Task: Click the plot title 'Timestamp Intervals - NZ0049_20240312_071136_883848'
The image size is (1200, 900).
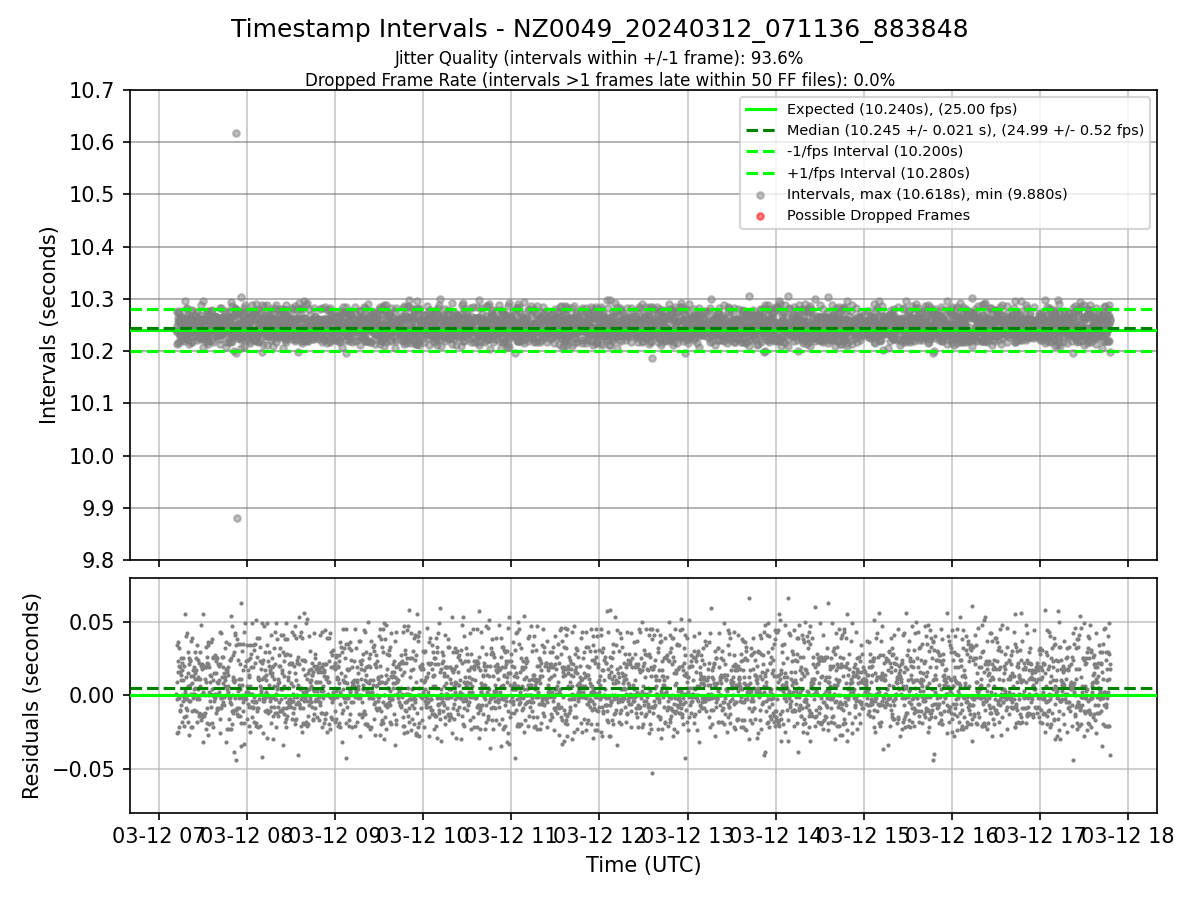Action: [x=599, y=29]
